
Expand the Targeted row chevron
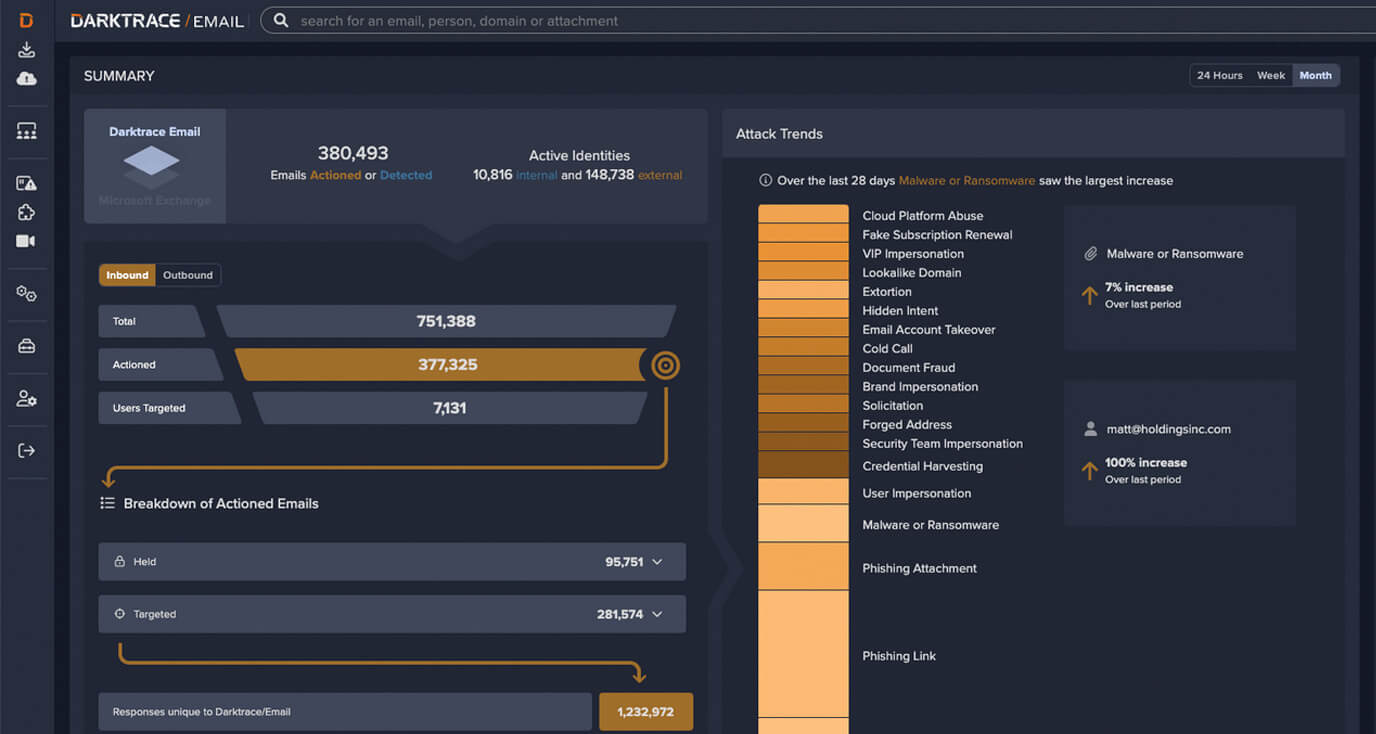click(x=657, y=614)
